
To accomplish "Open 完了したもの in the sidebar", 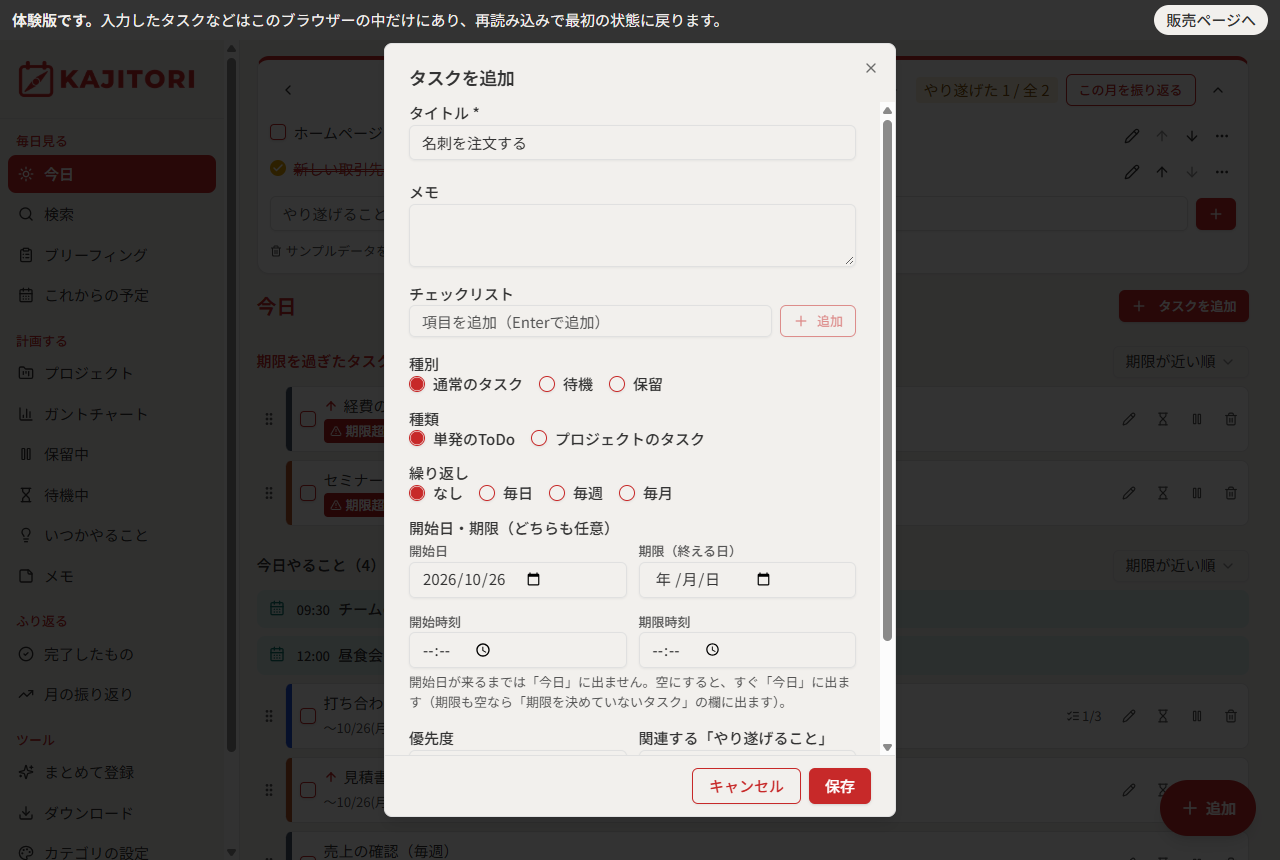I will [x=112, y=654].
